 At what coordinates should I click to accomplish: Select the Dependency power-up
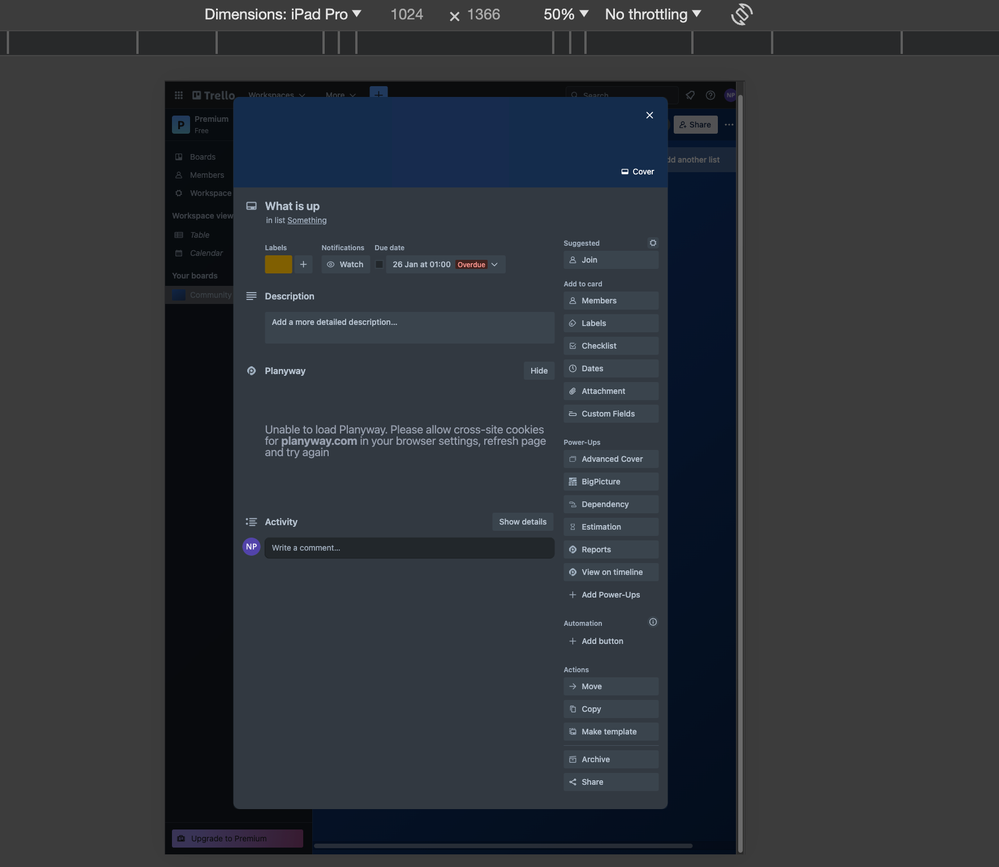(610, 504)
